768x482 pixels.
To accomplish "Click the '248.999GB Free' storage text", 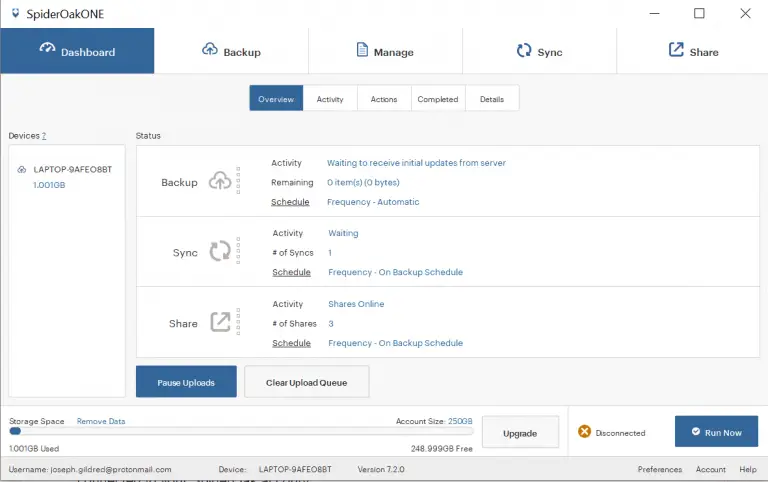I will pos(442,449).
